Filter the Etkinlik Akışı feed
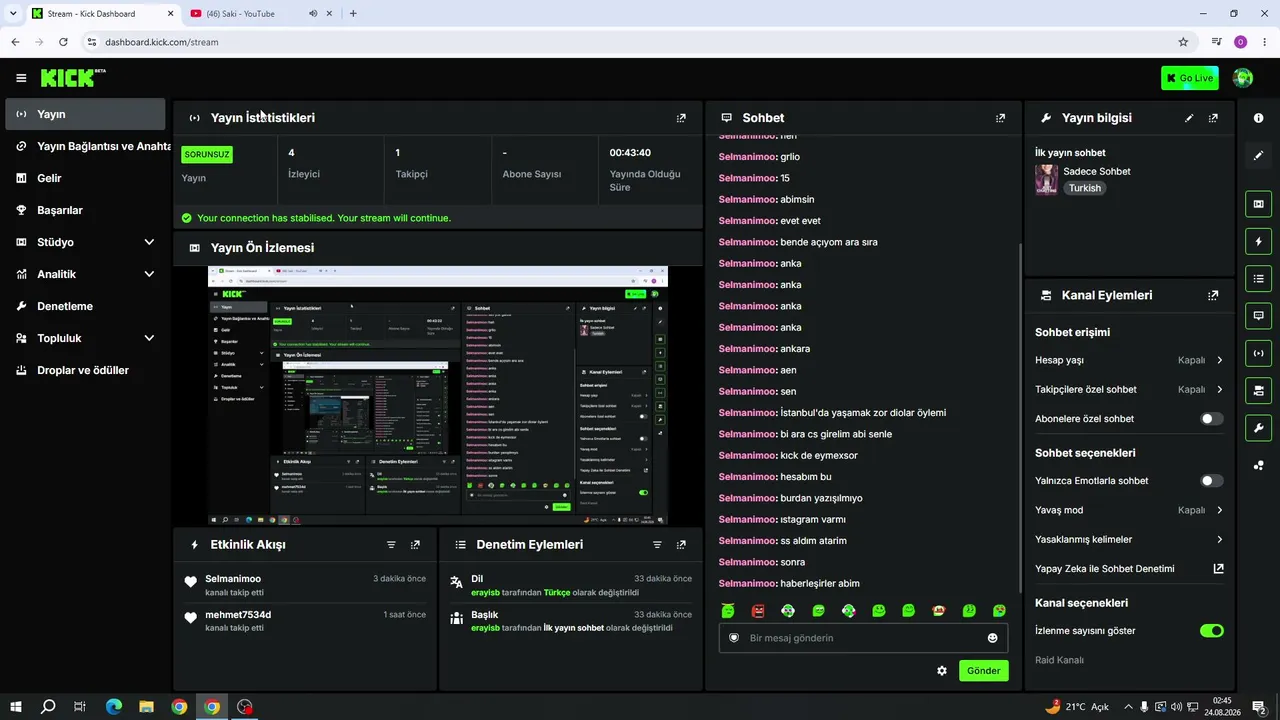 click(x=391, y=545)
